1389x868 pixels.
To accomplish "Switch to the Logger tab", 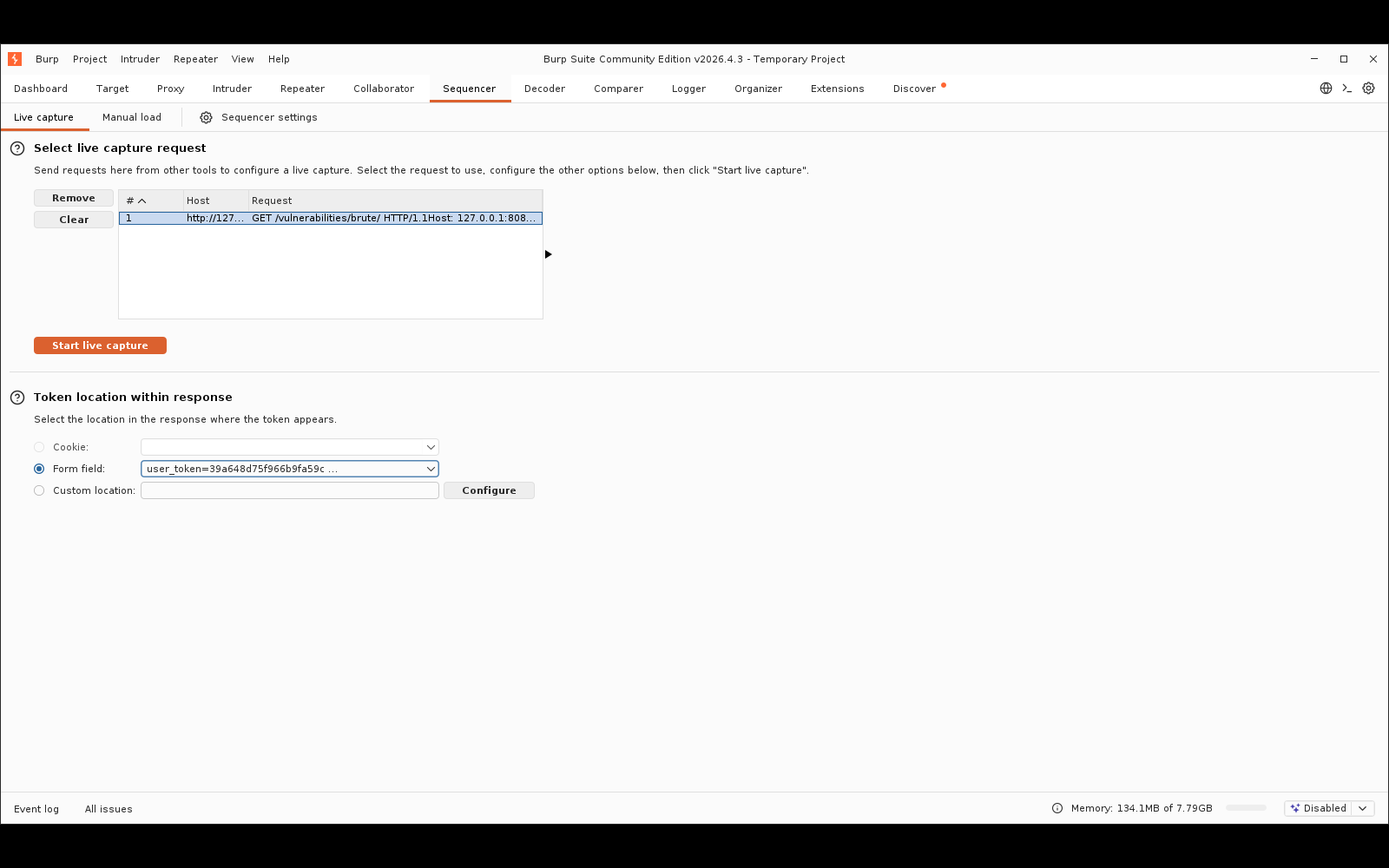I will tap(688, 89).
